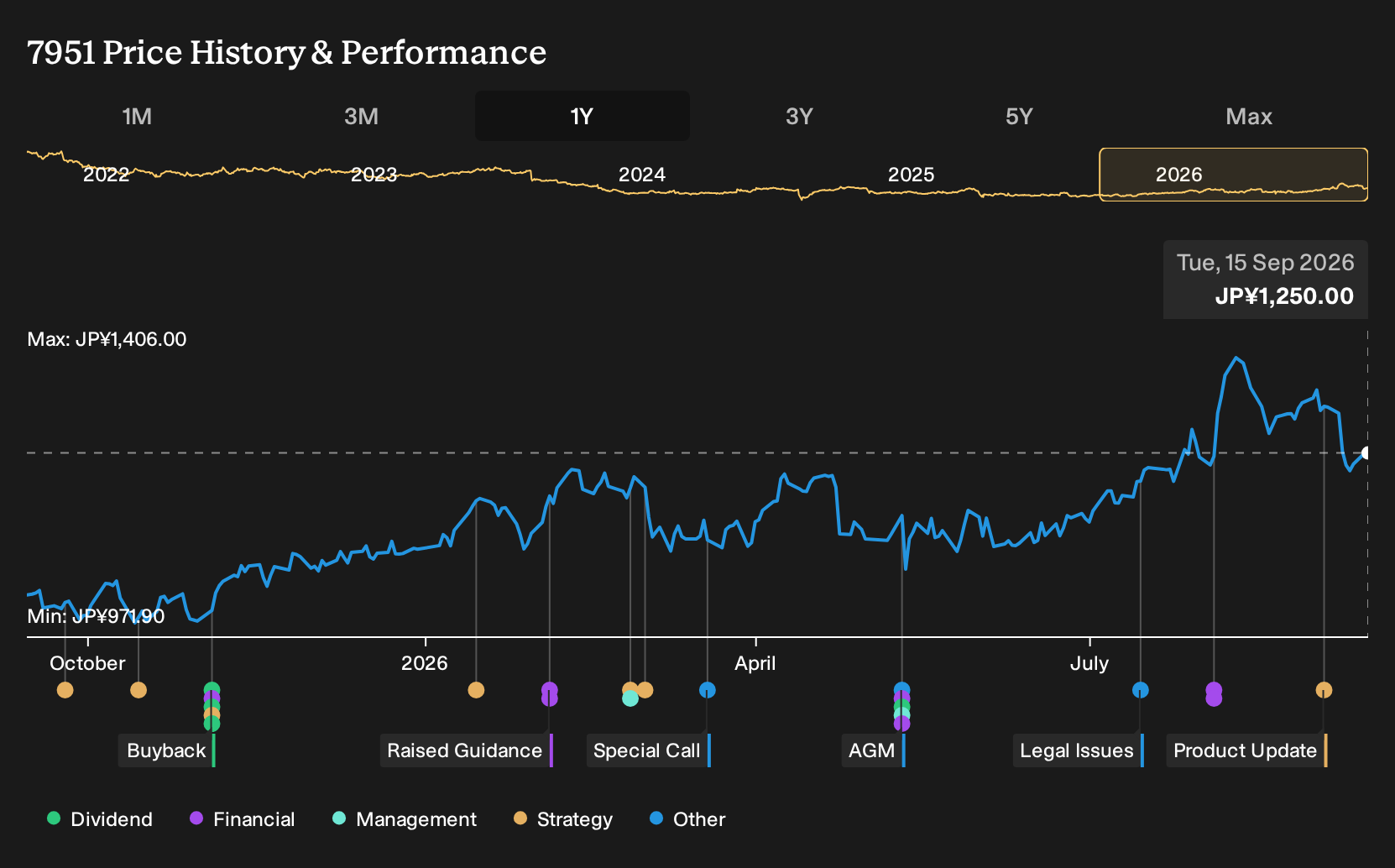
Task: Select the Max time range tab
Action: (x=1249, y=116)
